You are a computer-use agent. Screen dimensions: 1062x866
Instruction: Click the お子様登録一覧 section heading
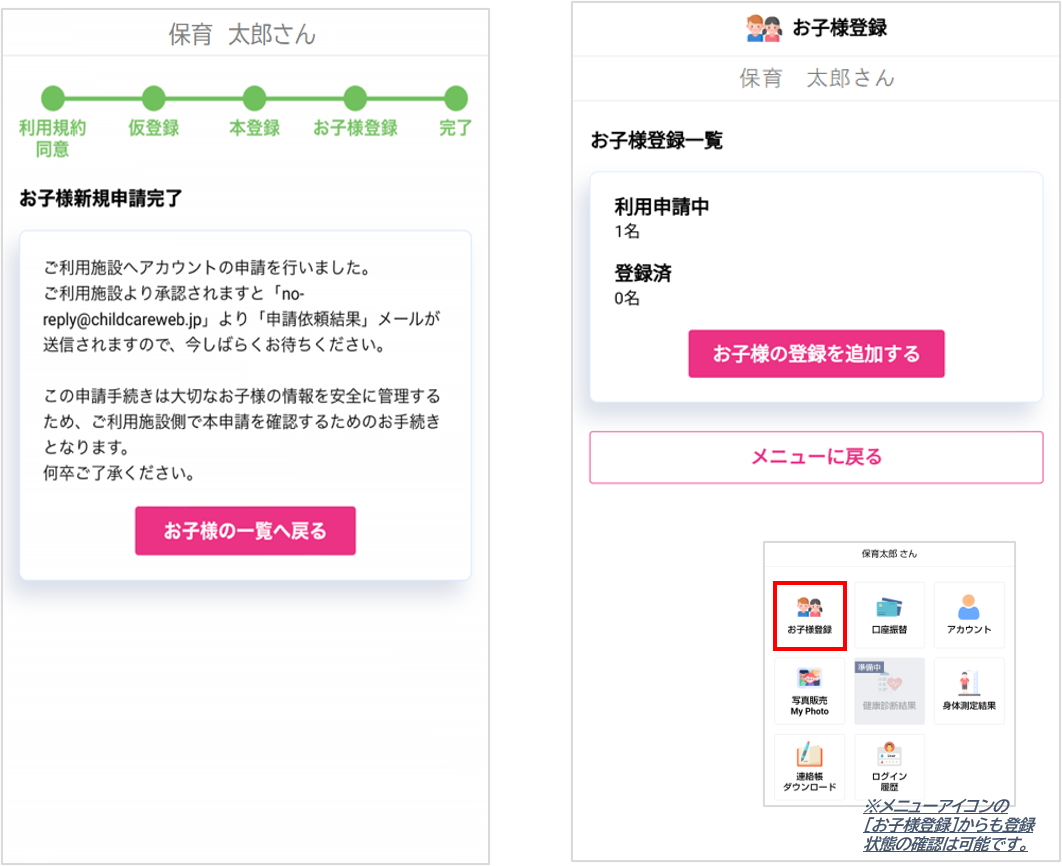click(x=656, y=141)
